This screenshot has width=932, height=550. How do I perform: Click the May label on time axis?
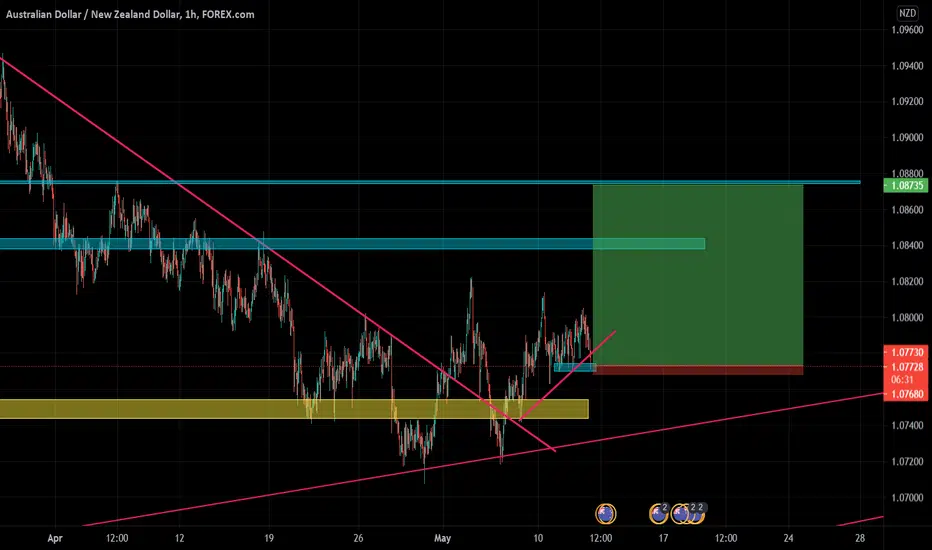[x=442, y=538]
